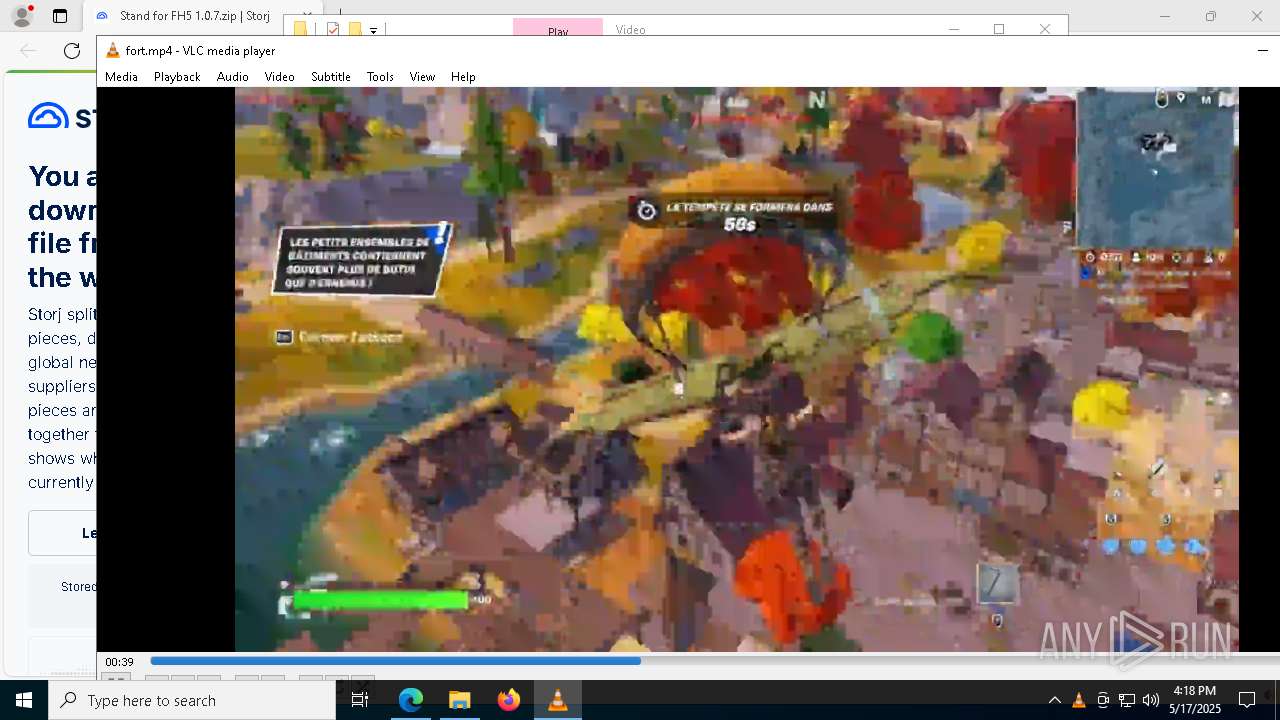Viewport: 1280px width, 720px height.
Task: Show hidden system tray icons
Action: click(1054, 700)
